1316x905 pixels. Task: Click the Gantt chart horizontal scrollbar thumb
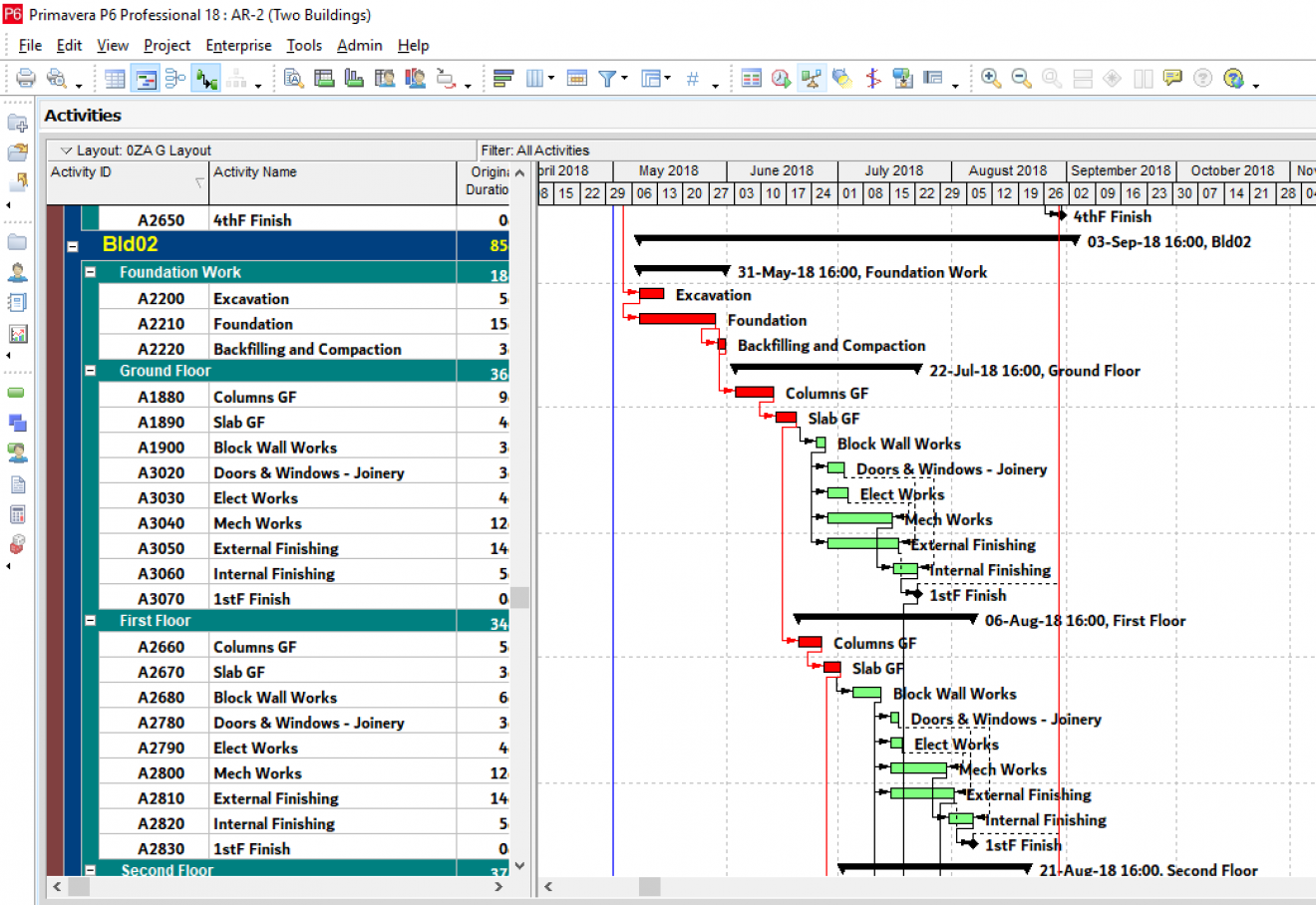[x=649, y=886]
